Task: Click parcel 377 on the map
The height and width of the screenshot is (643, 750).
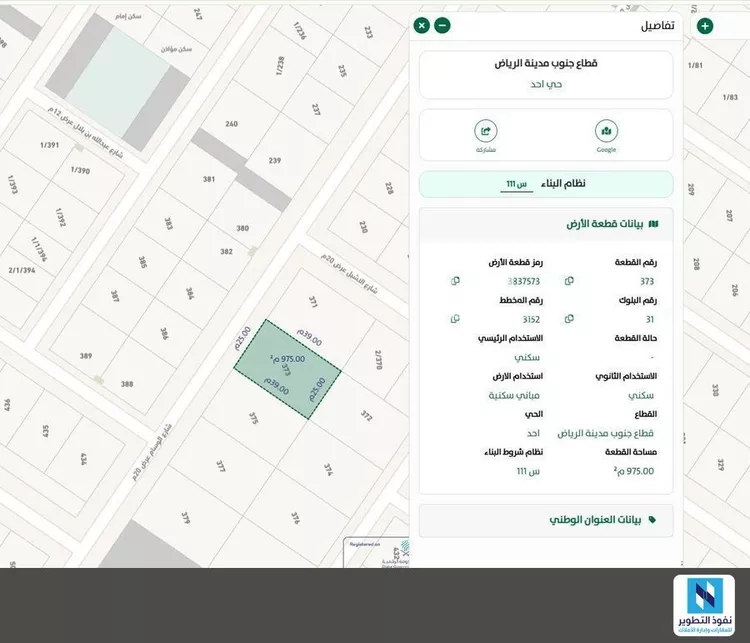Action: (221, 466)
